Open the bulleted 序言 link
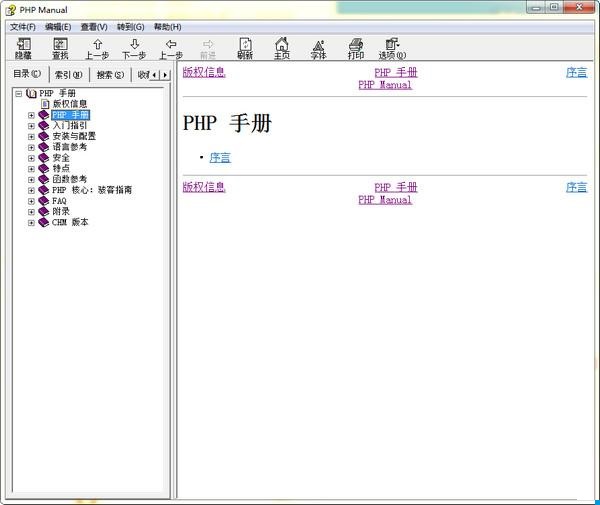This screenshot has width=600, height=505. (220, 157)
